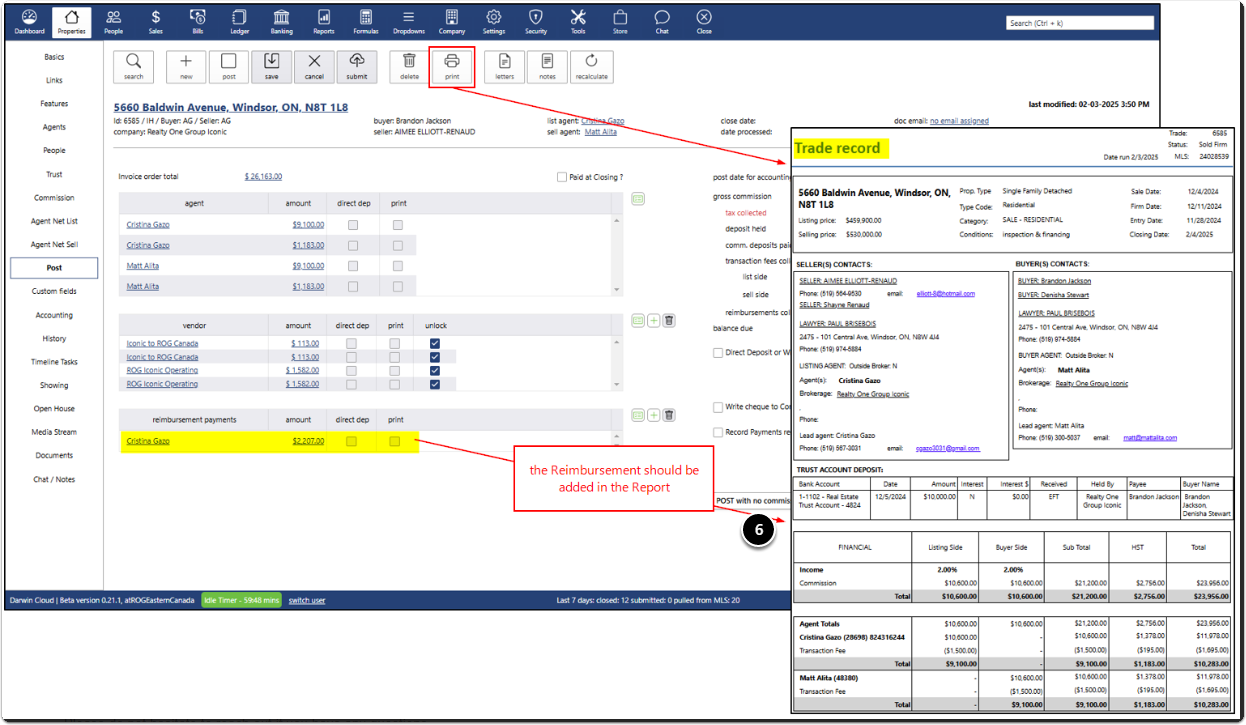Check direct dep for Cristina Gazo $9,100.00
This screenshot has height=725, width=1246.
[x=353, y=225]
